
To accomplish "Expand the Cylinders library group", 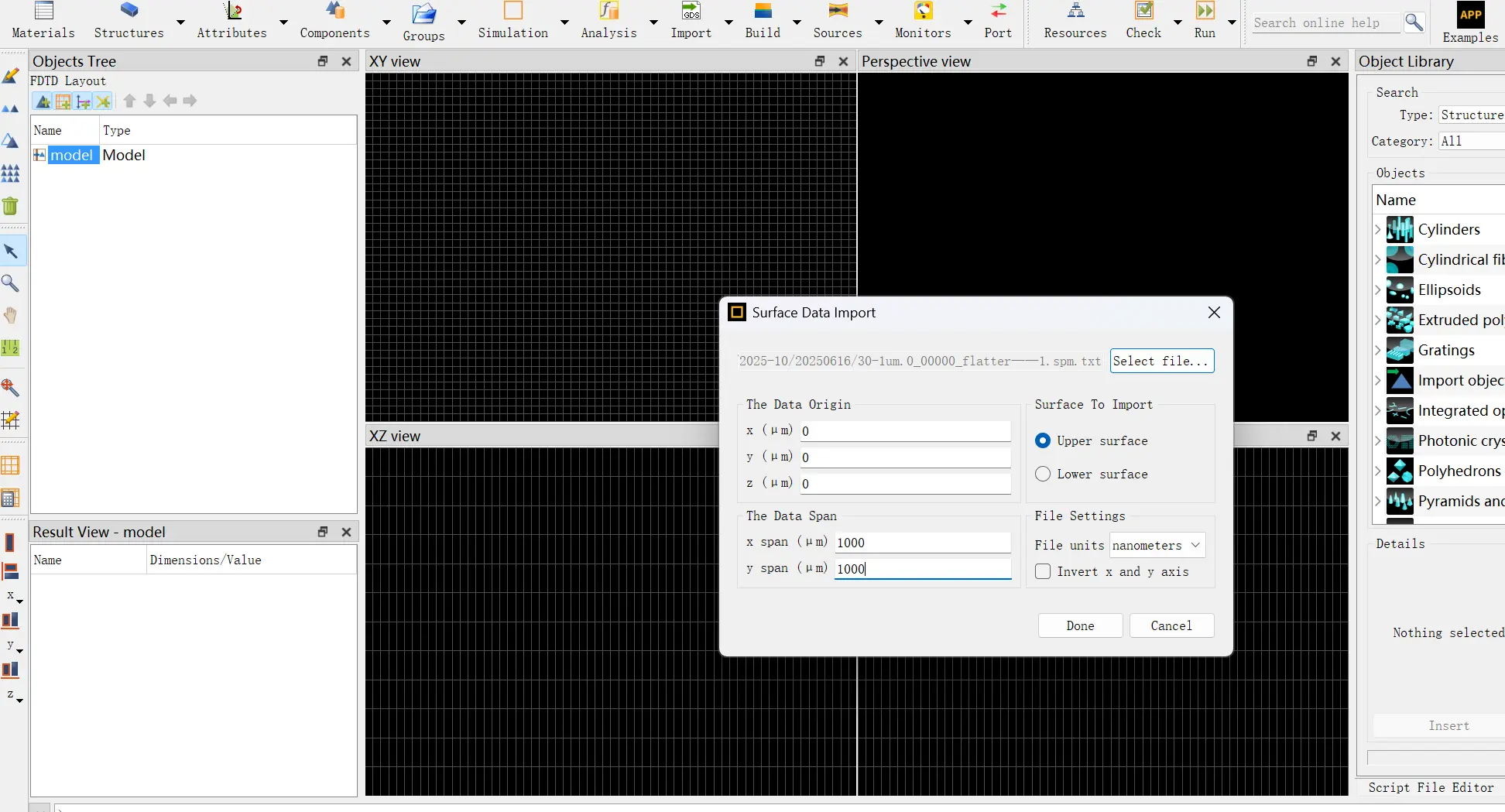I will click(x=1378, y=229).
